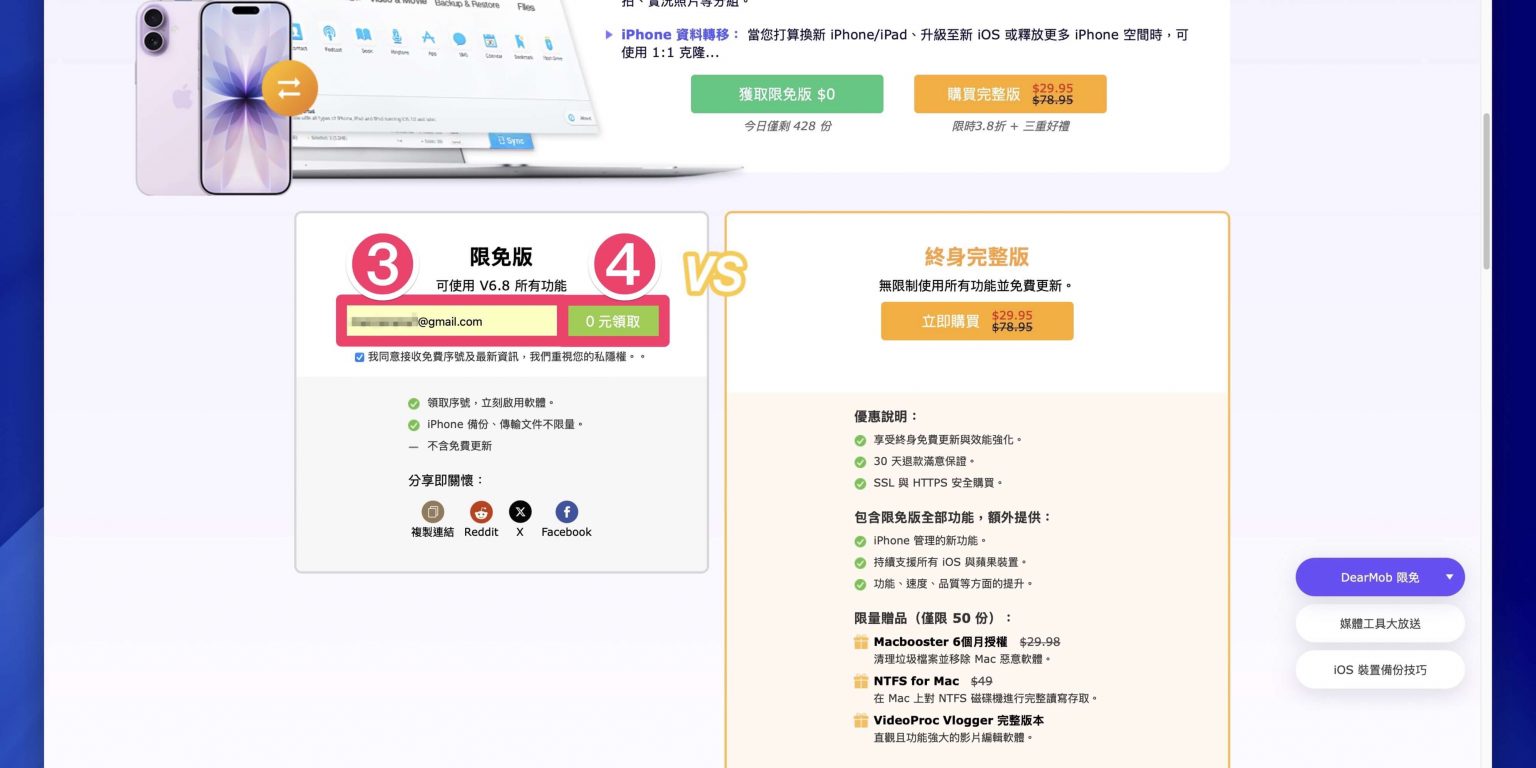This screenshot has width=1536, height=768.
Task: Click the Gmail email input field
Action: 452,321
